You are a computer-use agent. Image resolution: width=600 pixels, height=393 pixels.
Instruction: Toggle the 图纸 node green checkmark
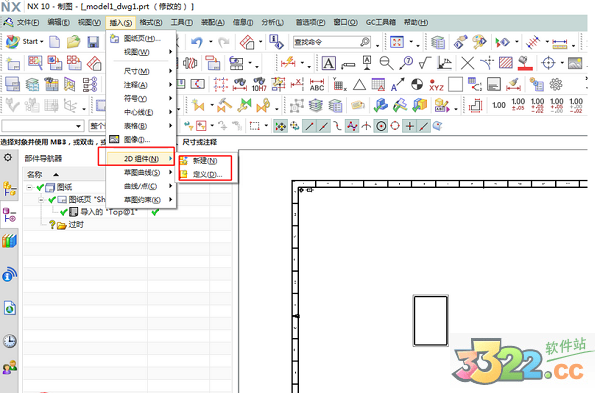click(x=40, y=188)
